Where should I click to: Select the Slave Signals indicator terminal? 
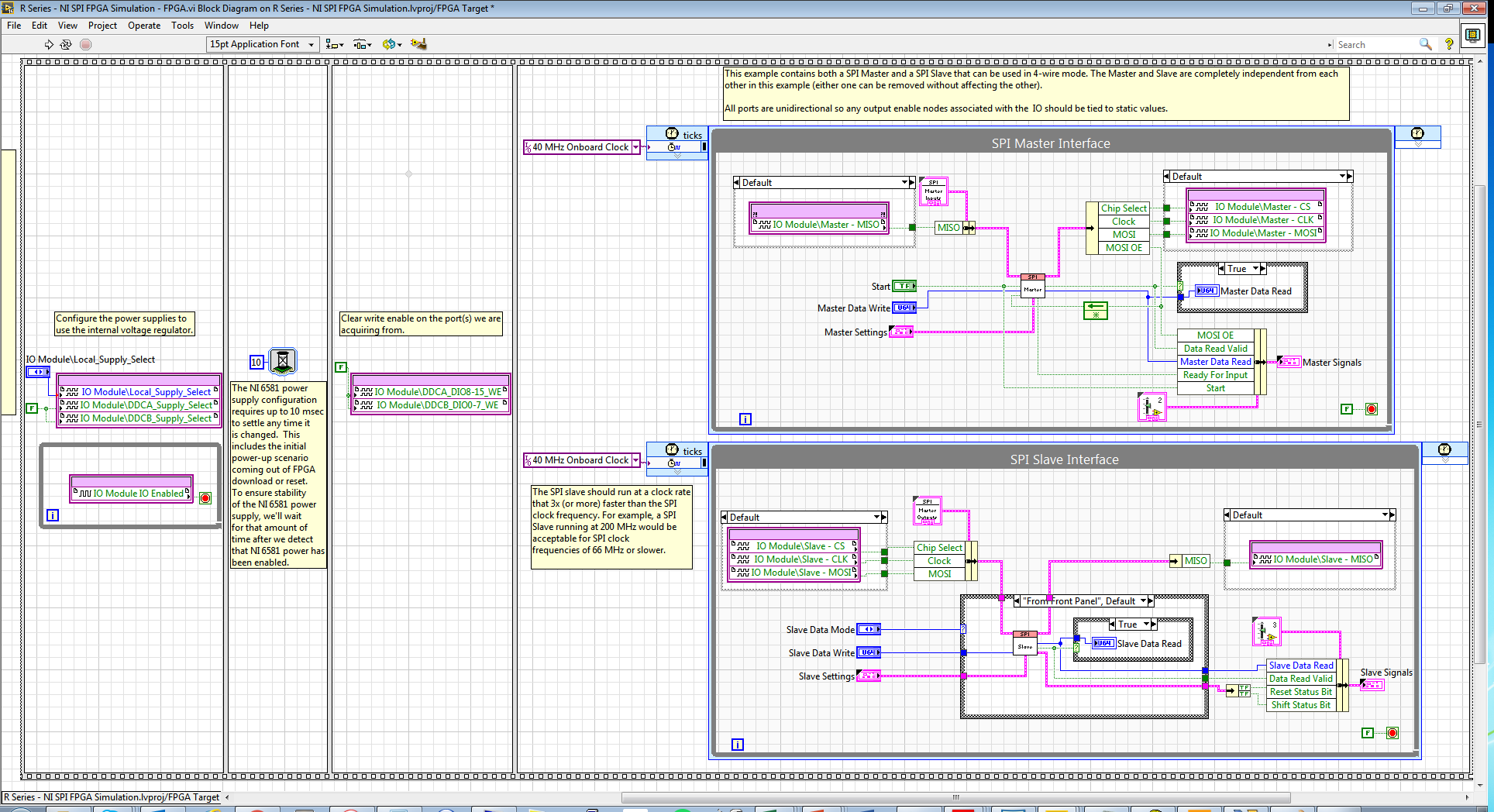click(x=1372, y=685)
